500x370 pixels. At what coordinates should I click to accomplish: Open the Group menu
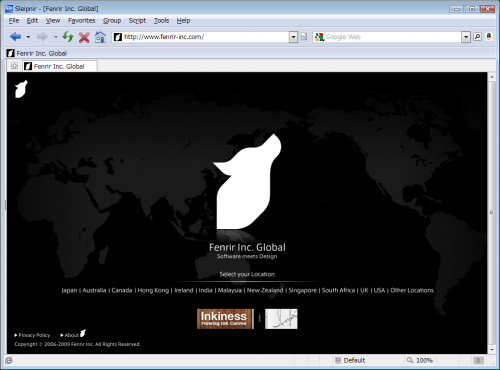112,21
